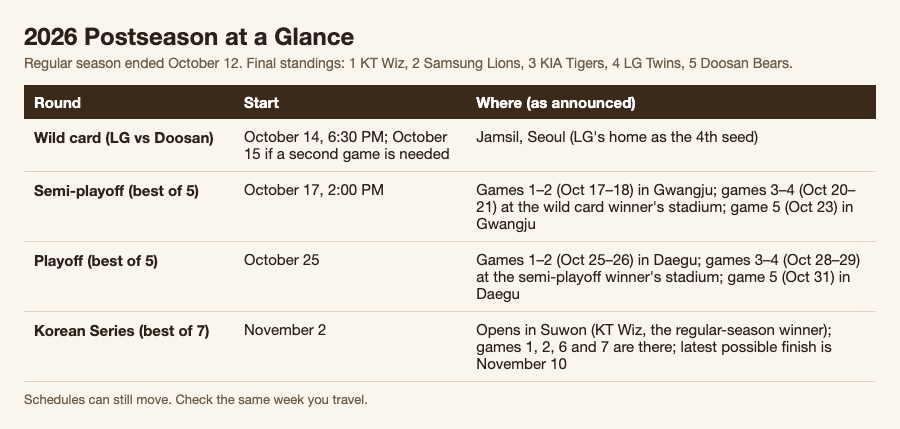Select the "Playoff (best of 5)" row label
The width and height of the screenshot is (900, 429).
pyautogui.click(x=95, y=261)
